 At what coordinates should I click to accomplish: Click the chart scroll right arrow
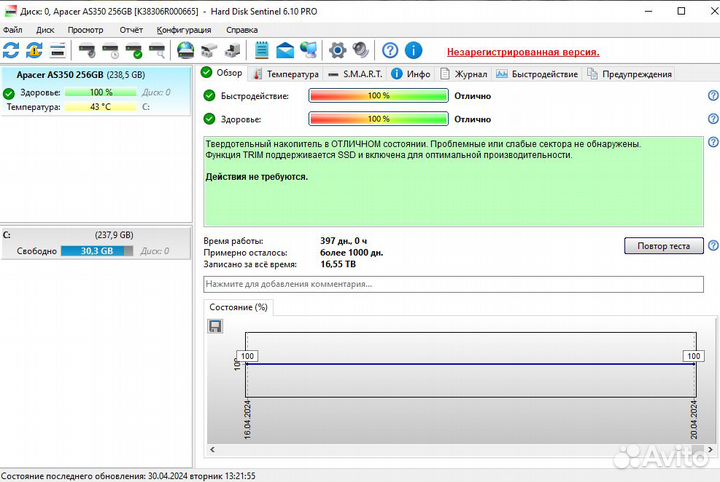[710, 449]
